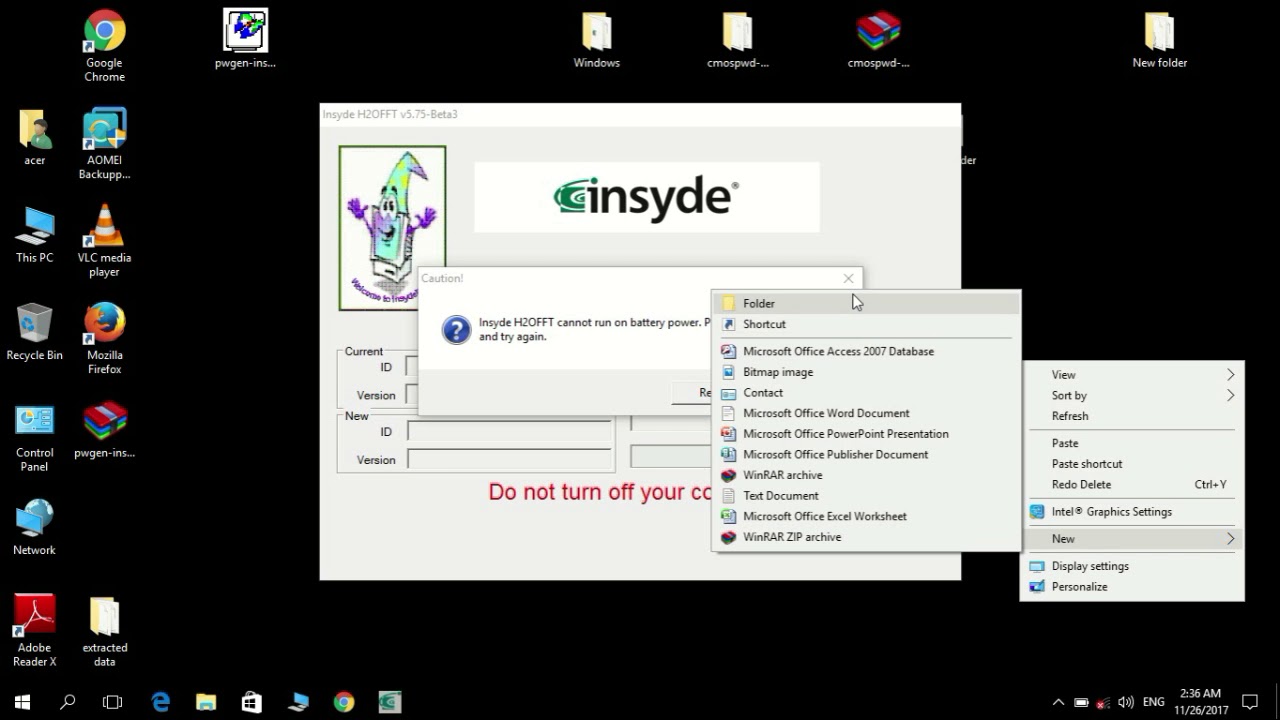Create Microsoft Office Word Document
The width and height of the screenshot is (1280, 720).
pyautogui.click(x=866, y=413)
